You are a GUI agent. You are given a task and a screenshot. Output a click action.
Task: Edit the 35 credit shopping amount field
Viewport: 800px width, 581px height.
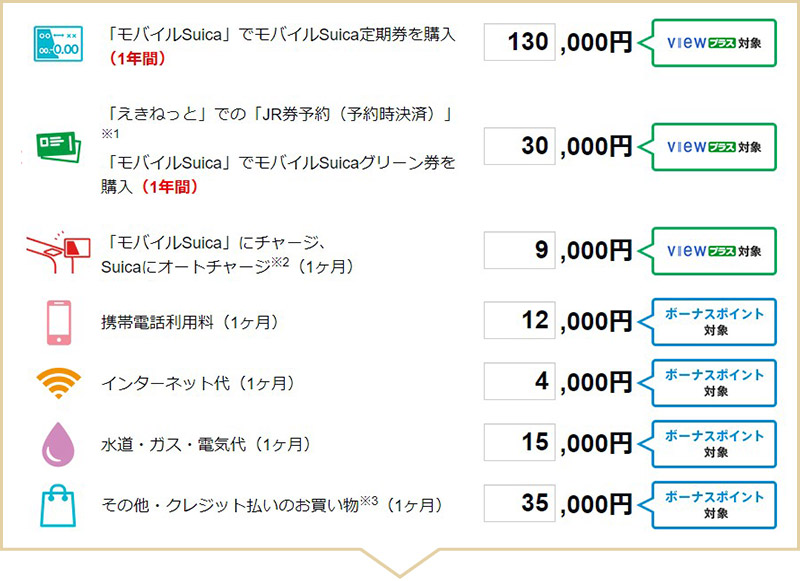[519, 503]
